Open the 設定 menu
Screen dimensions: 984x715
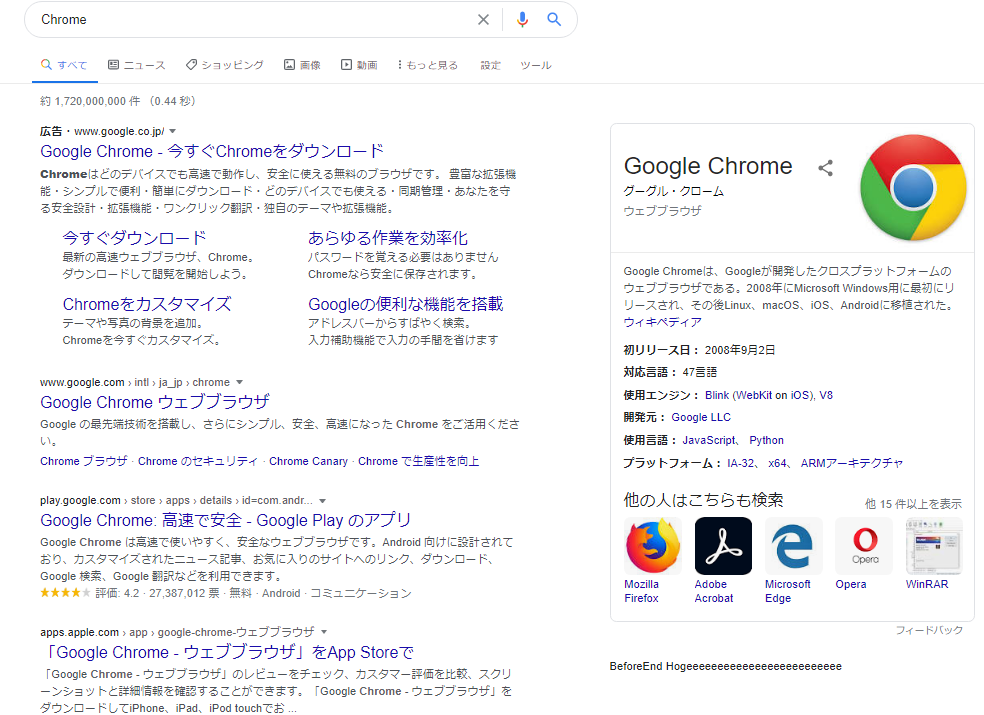tap(491, 65)
